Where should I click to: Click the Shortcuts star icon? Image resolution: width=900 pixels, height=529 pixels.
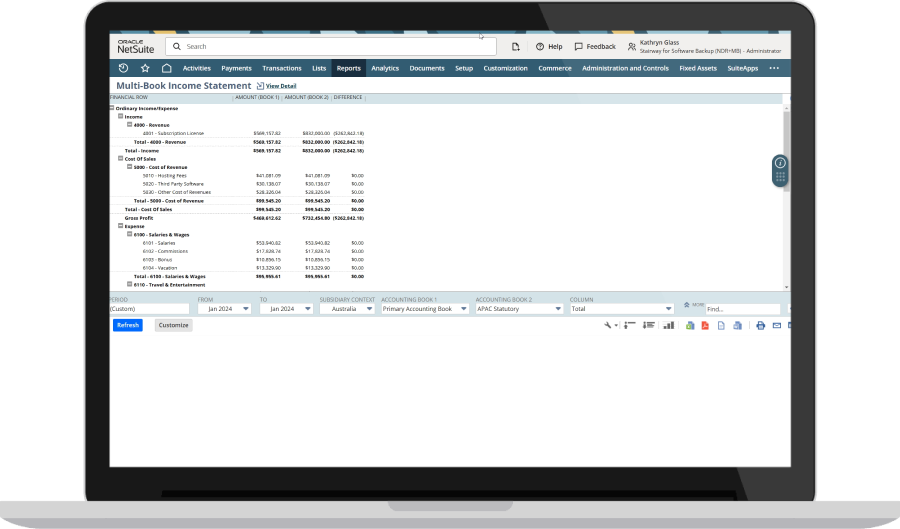point(145,68)
